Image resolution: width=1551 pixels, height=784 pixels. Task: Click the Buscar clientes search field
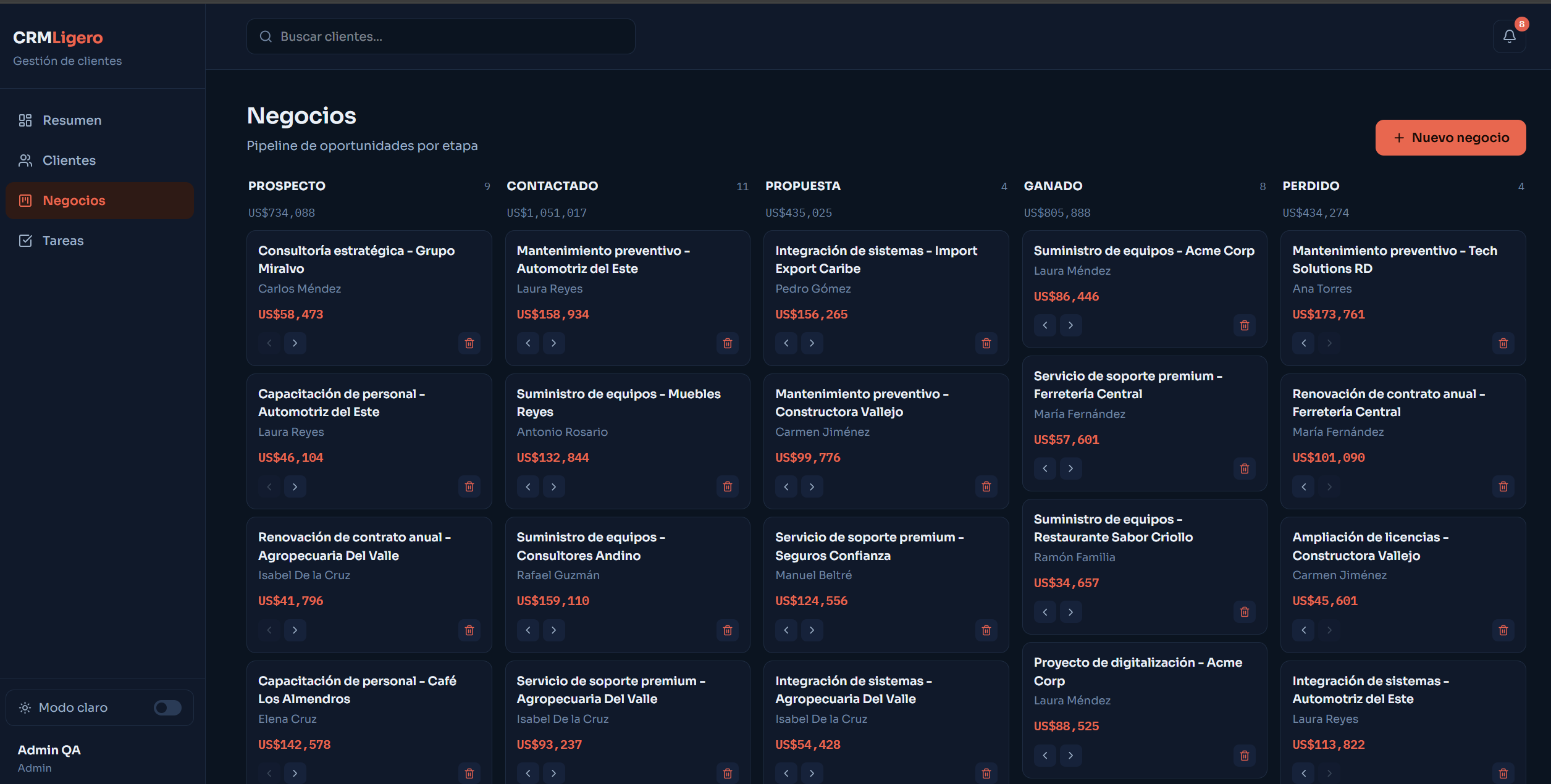440,36
